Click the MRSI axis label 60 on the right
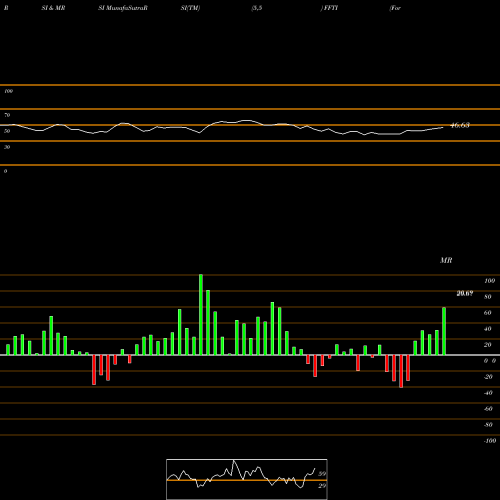500x500 pixels. pyautogui.click(x=488, y=313)
